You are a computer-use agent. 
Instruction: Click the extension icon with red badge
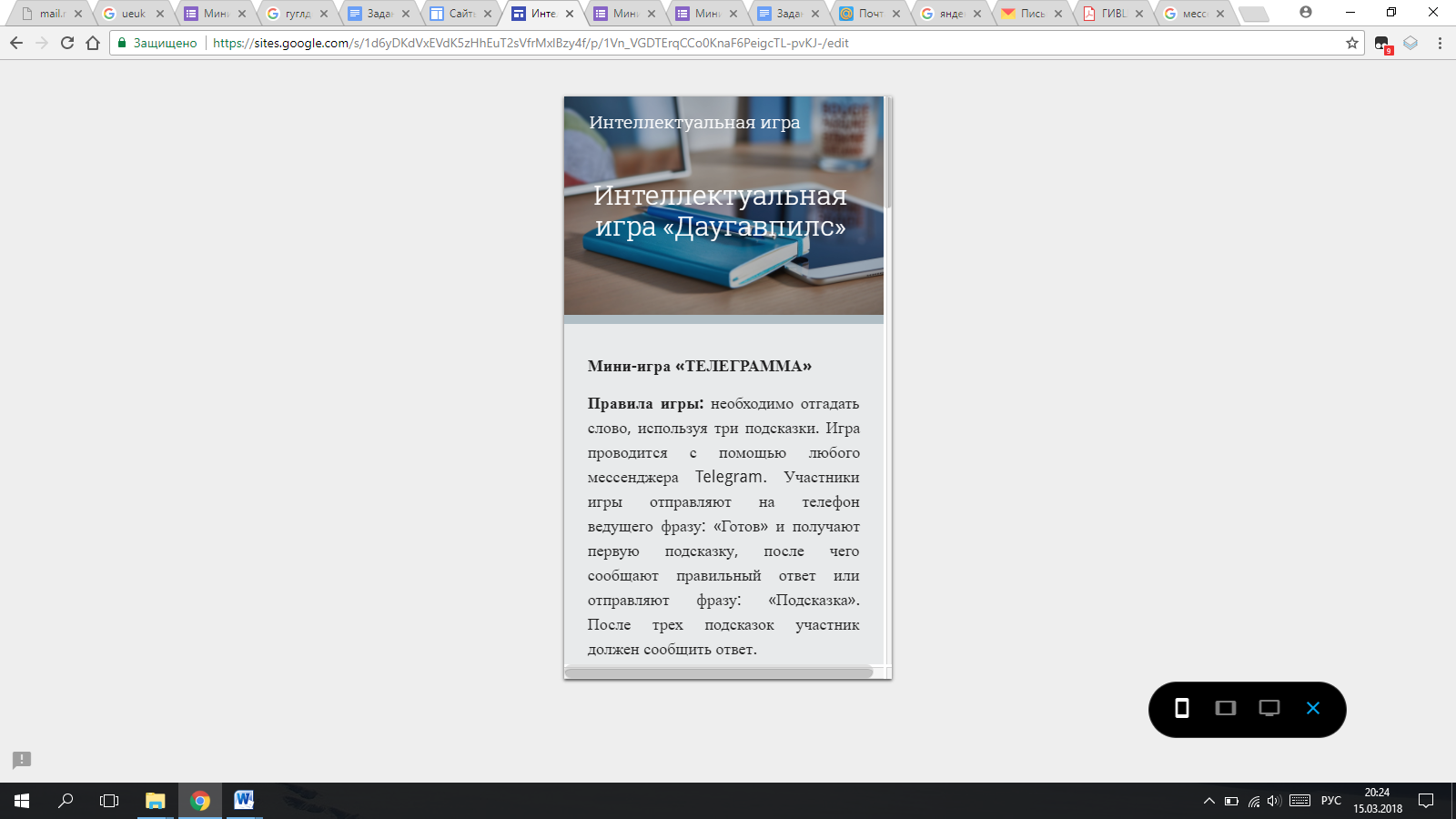click(x=1382, y=44)
